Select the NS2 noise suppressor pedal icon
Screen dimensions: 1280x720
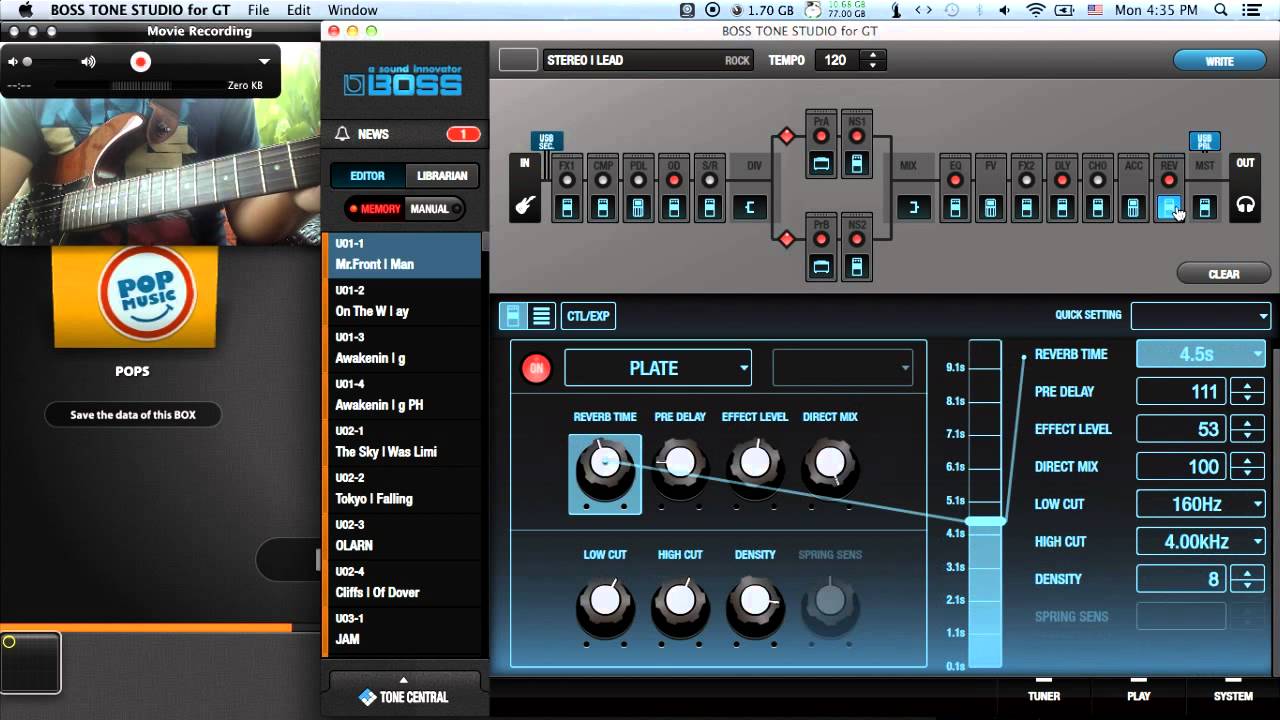tap(857, 267)
